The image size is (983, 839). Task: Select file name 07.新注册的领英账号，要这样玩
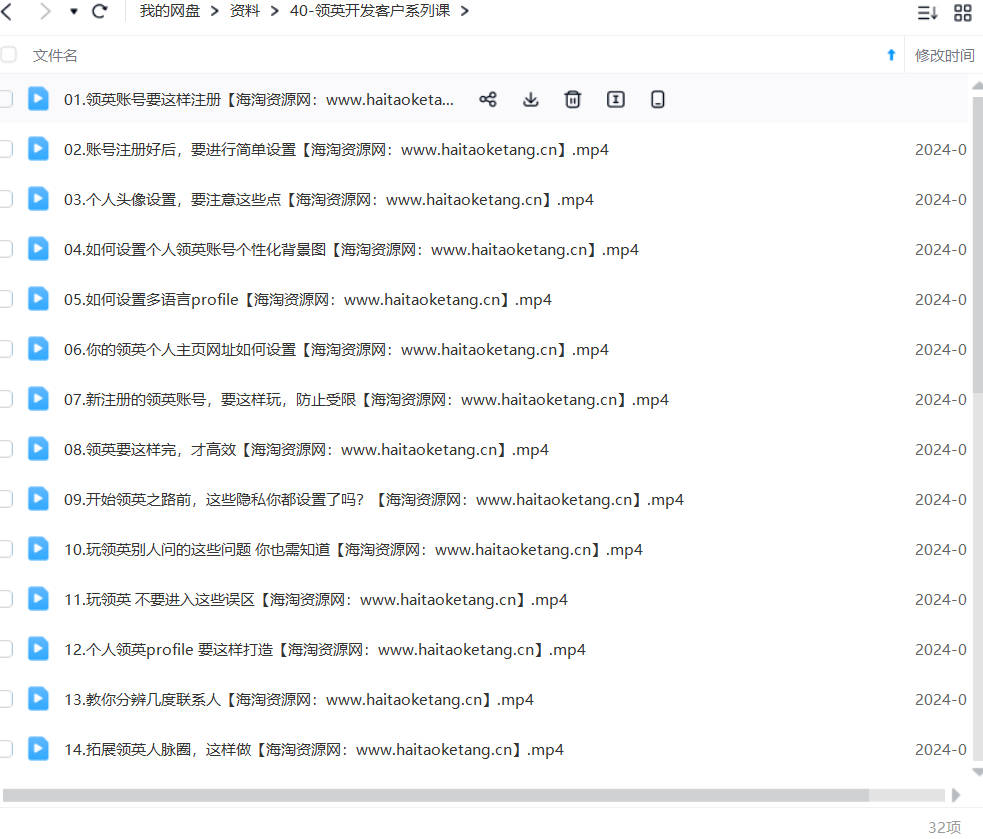tap(366, 400)
